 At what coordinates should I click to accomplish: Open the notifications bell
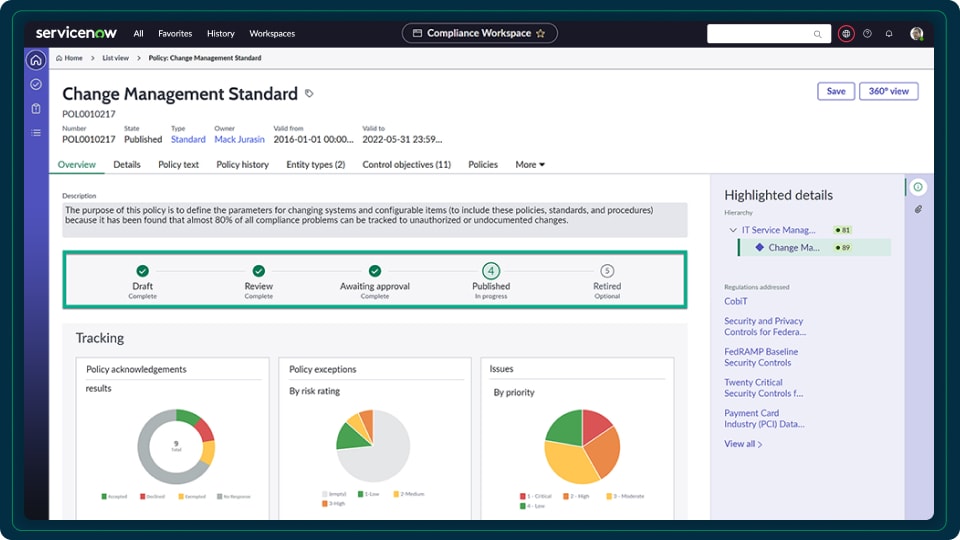[889, 33]
